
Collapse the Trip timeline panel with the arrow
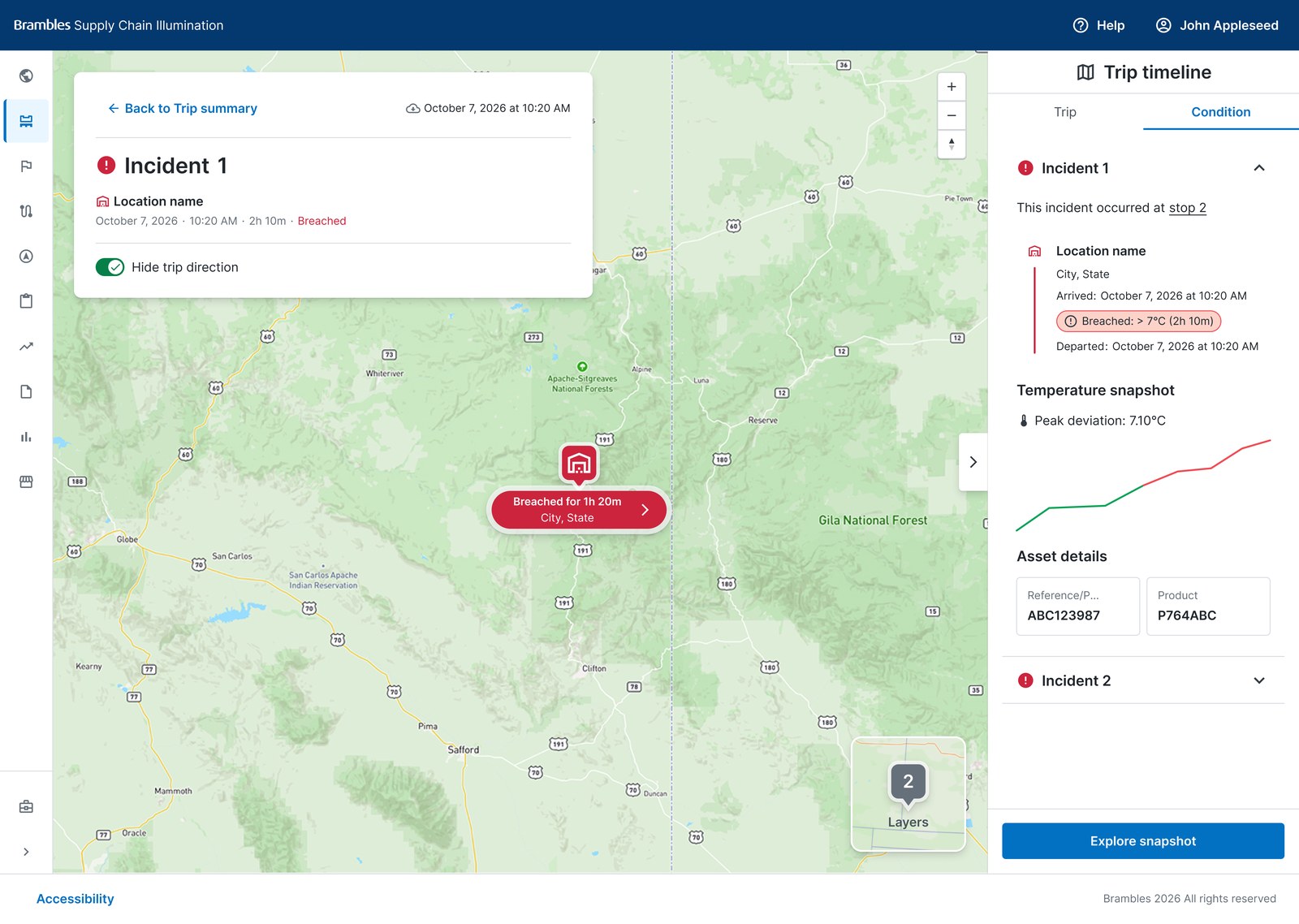973,462
